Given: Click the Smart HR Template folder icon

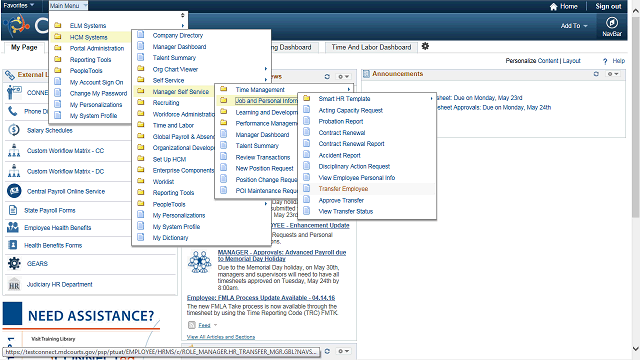Looking at the screenshot, I should coord(307,98).
